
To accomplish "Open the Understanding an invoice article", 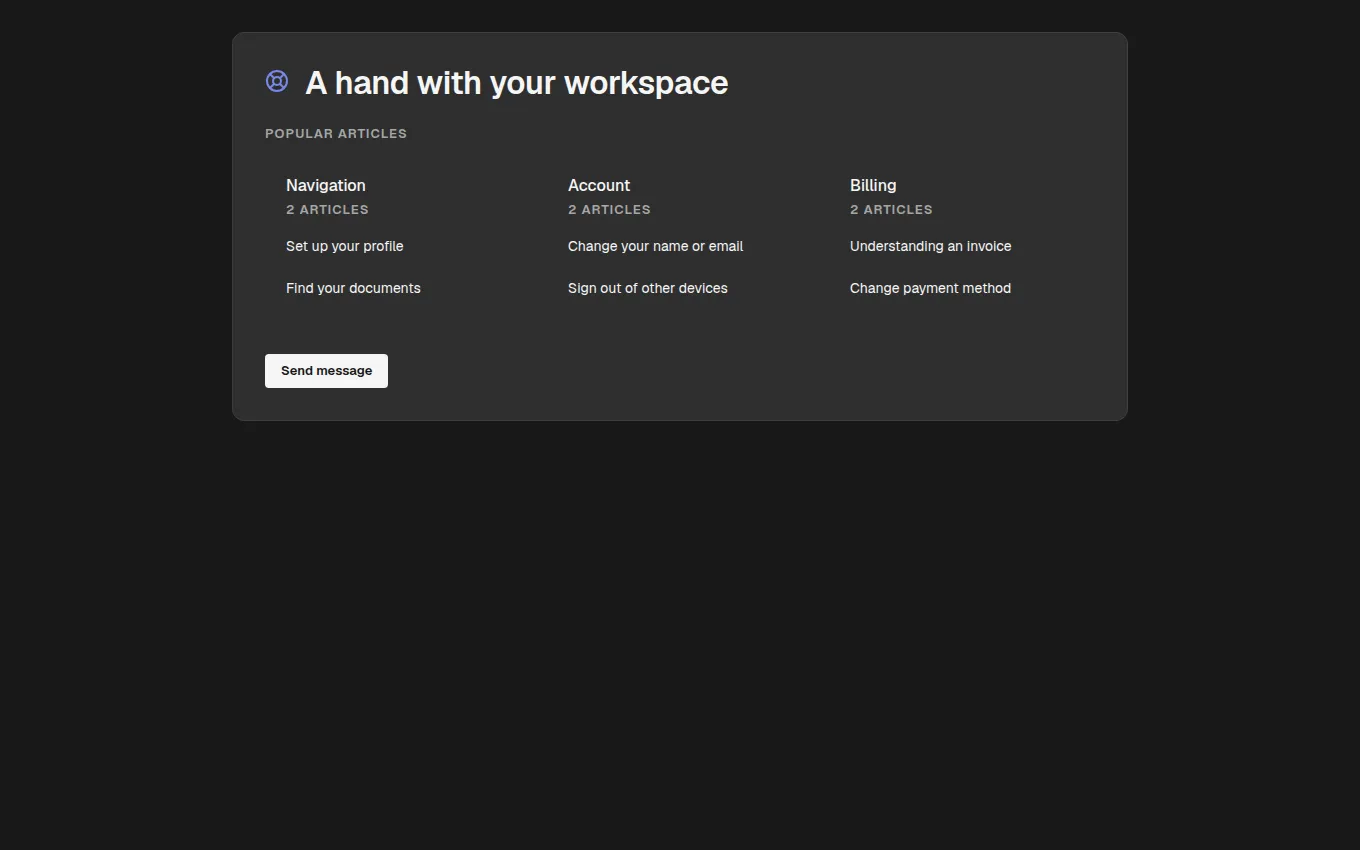I will point(930,246).
